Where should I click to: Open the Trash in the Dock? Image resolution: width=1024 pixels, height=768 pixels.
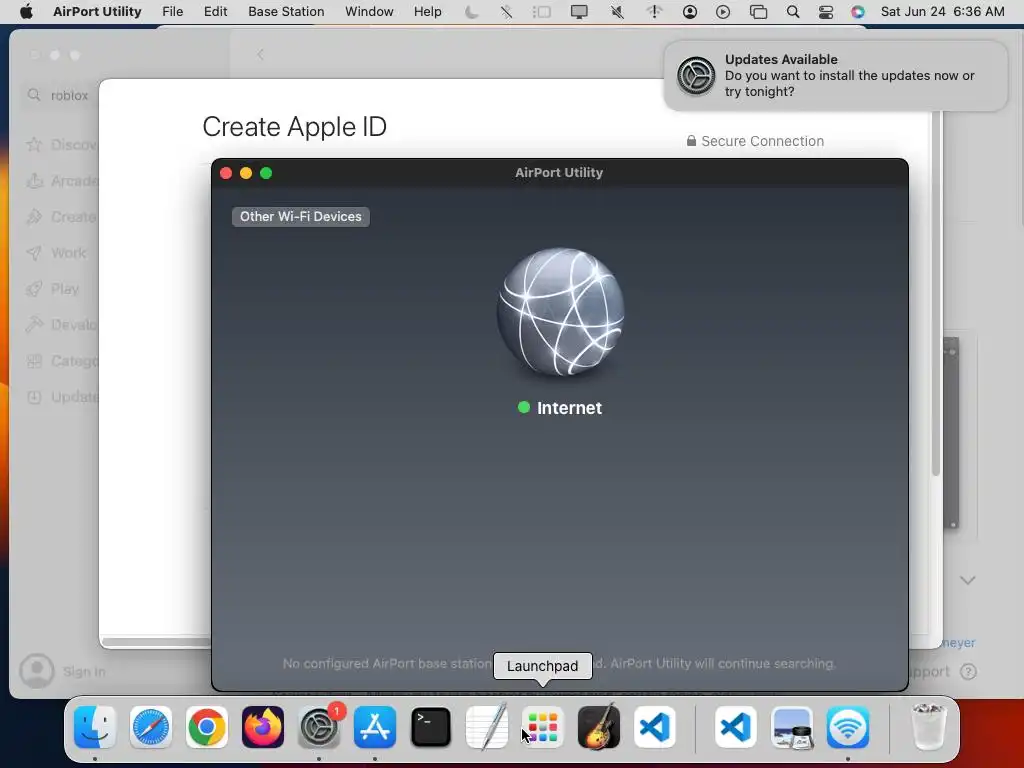click(929, 727)
